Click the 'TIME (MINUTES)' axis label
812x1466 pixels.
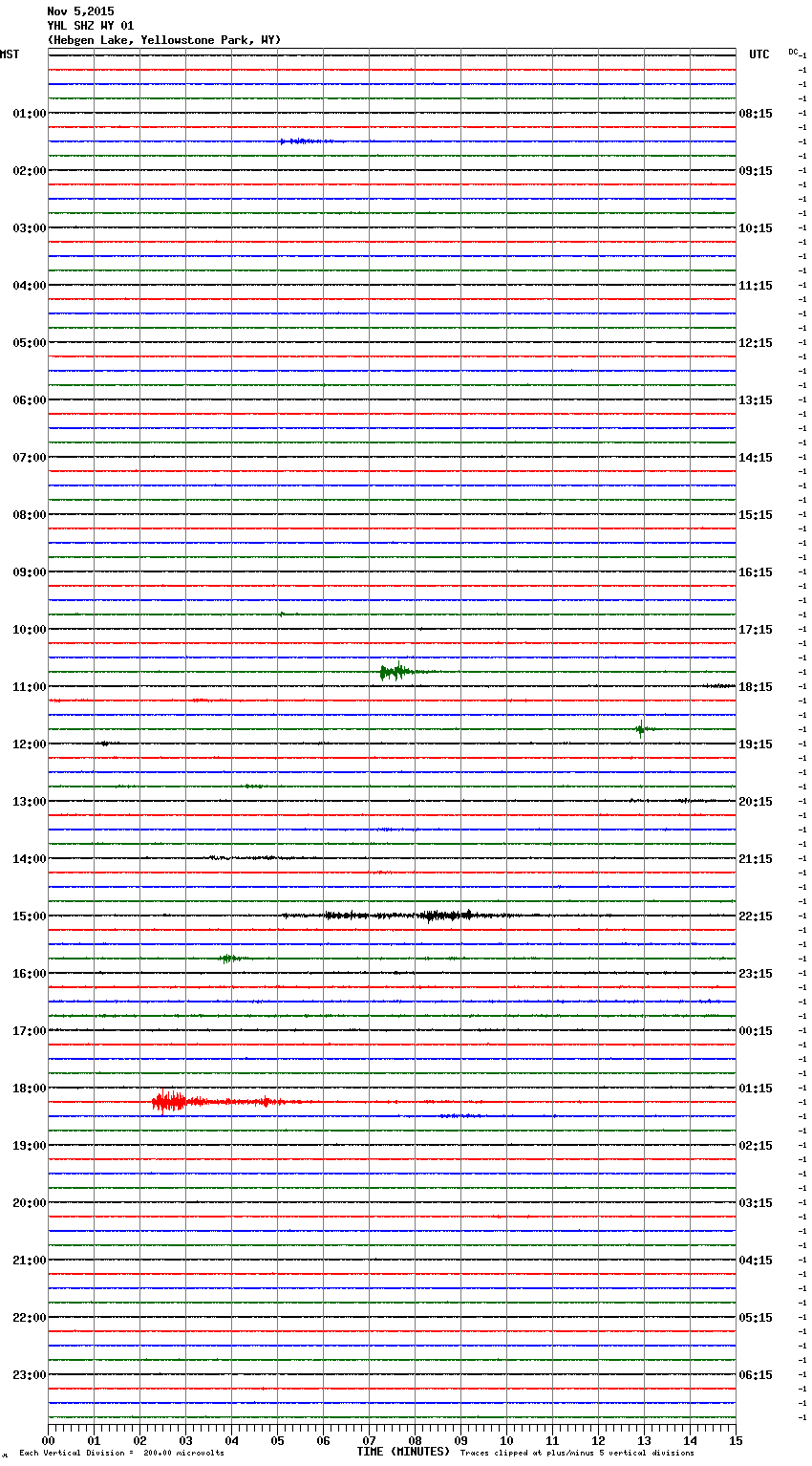[403, 1452]
